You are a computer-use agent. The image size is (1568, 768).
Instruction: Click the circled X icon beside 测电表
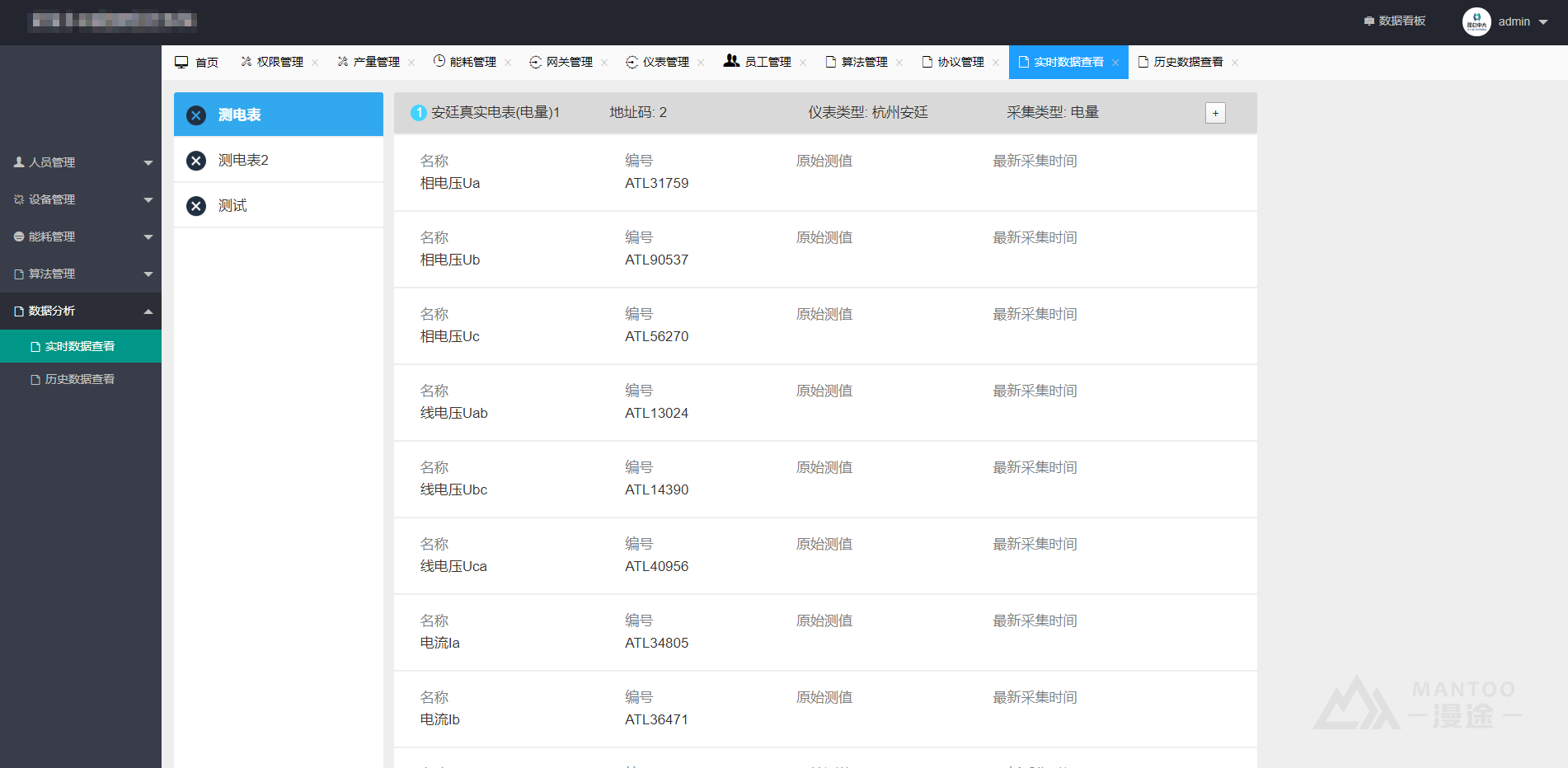(x=196, y=115)
